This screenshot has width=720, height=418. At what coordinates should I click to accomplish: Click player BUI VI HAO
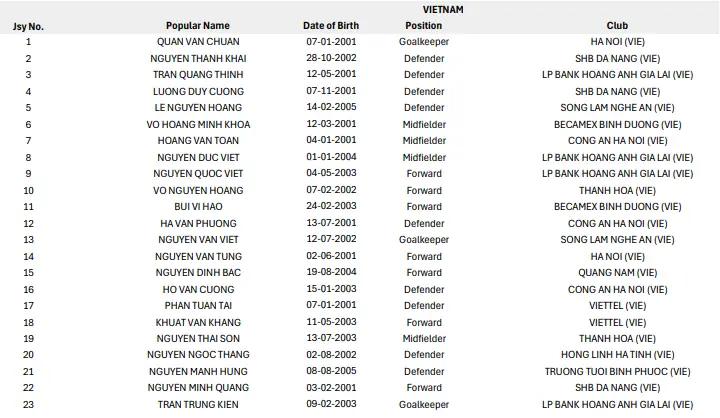tap(198, 207)
